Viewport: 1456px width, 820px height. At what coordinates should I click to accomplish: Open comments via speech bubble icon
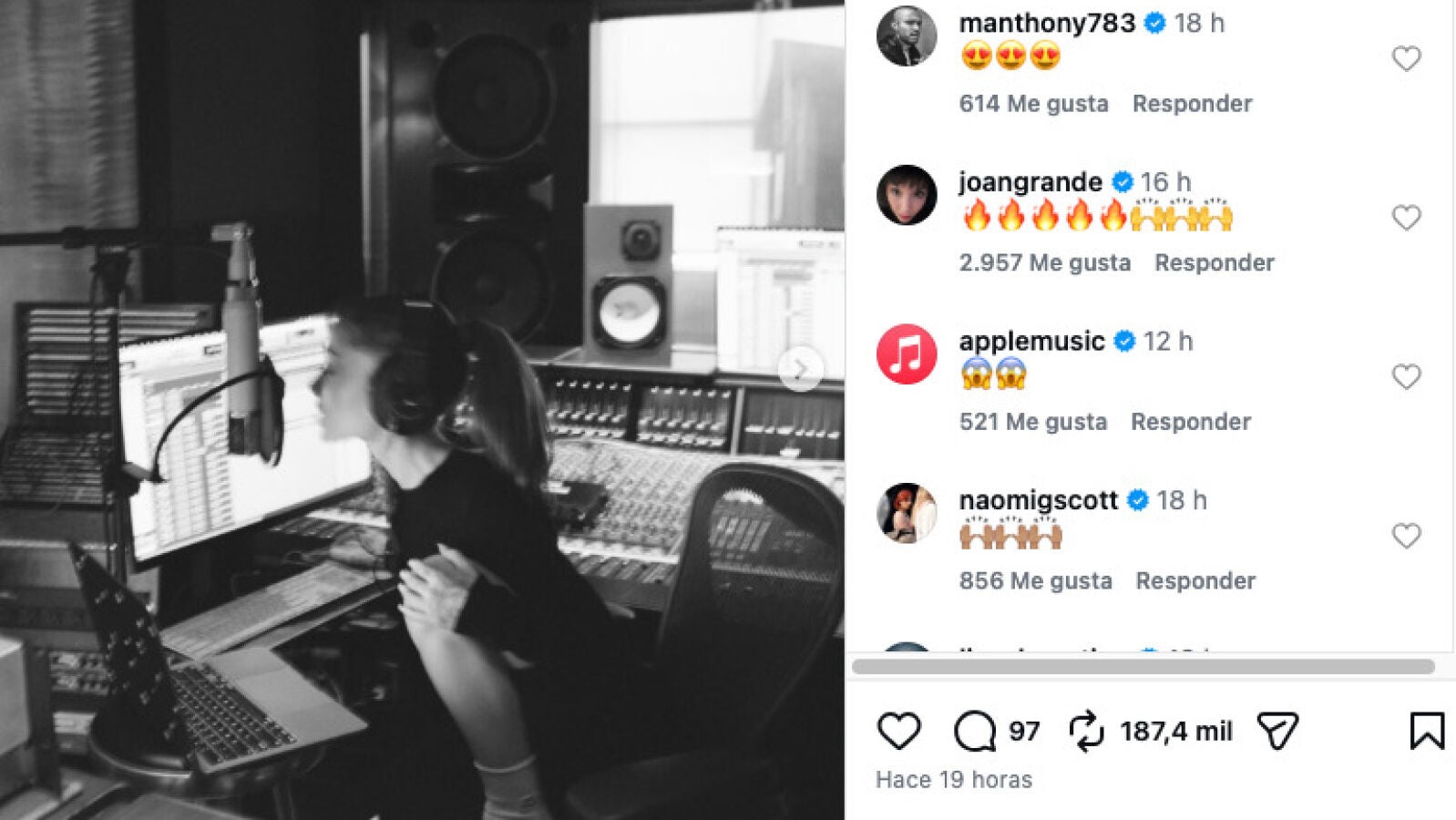click(975, 731)
